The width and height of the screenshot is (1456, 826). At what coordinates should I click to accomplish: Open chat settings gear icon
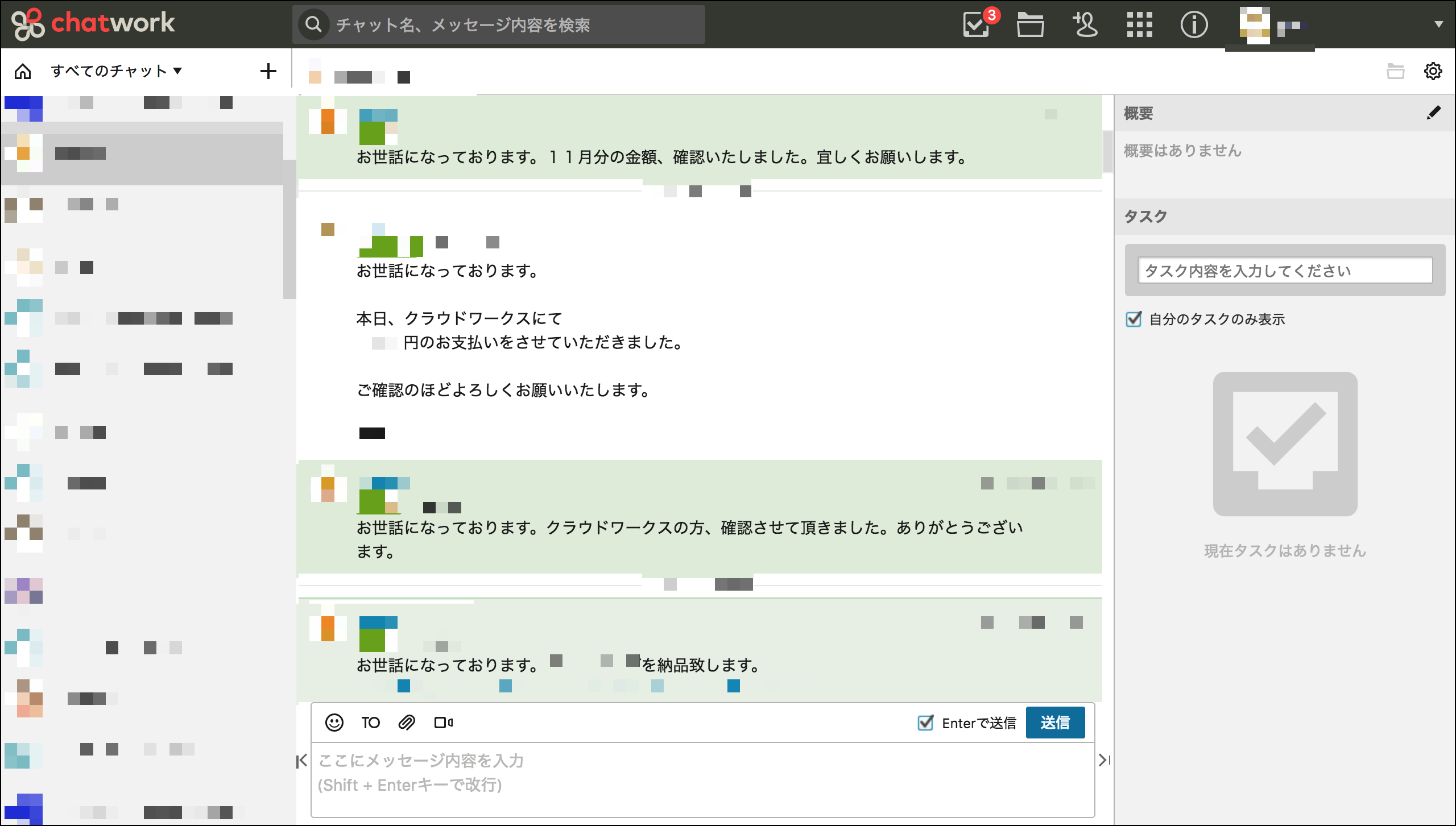(1433, 71)
